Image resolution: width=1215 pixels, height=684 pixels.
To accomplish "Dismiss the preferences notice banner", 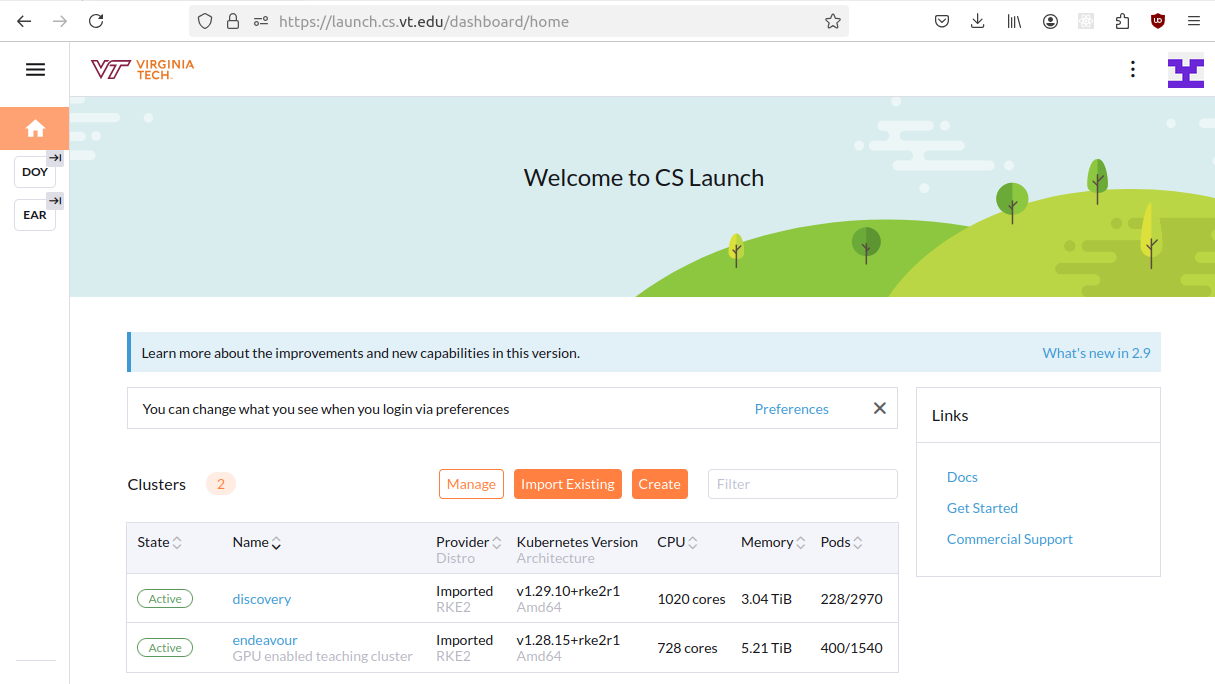I will [879, 408].
